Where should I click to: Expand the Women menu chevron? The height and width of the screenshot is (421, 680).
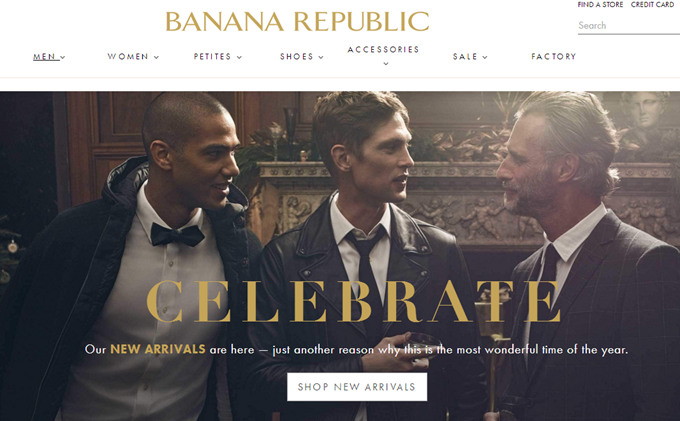coord(156,57)
